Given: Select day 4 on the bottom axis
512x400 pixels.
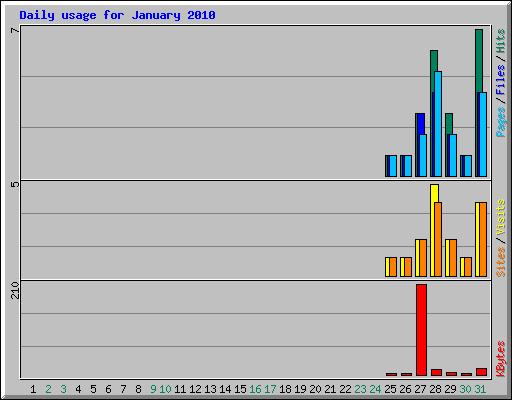Looking at the screenshot, I should click(78, 389).
